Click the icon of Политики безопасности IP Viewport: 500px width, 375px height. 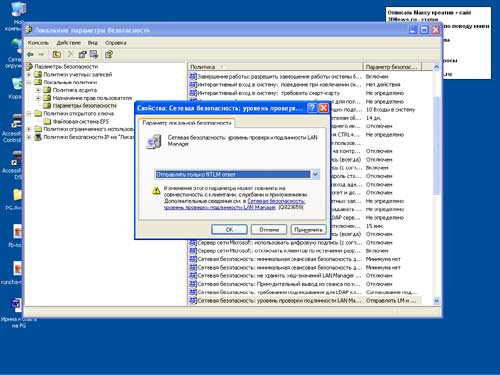click(38, 137)
